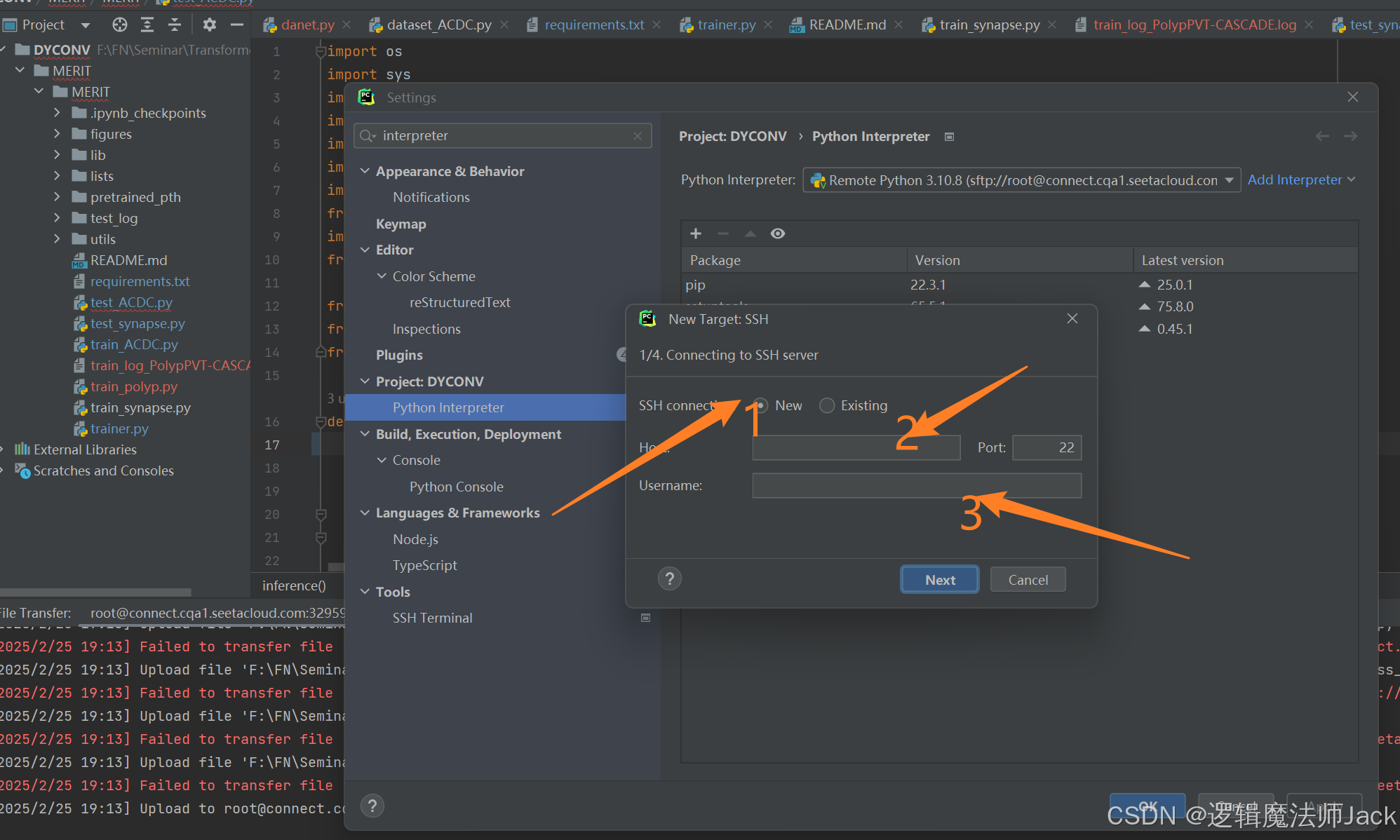Viewport: 1400px width, 840px height.
Task: Clear the interpreter search field
Action: pos(637,136)
